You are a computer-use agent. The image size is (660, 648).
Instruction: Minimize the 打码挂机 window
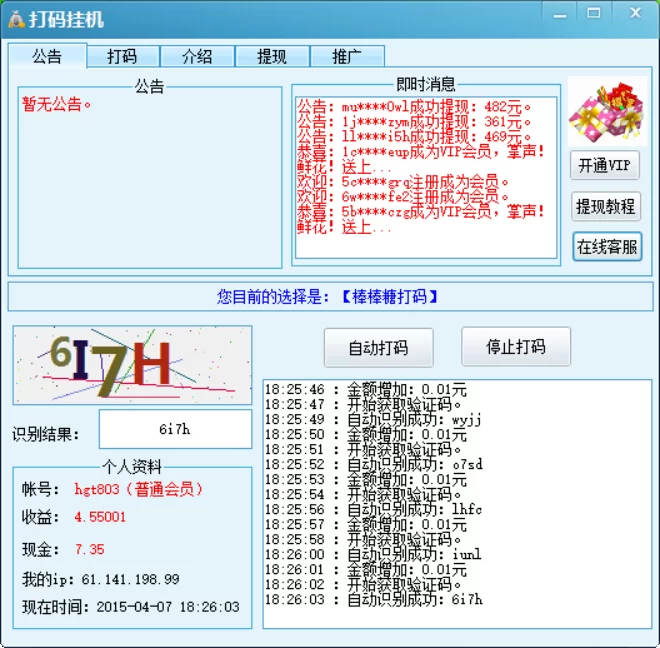click(x=560, y=13)
